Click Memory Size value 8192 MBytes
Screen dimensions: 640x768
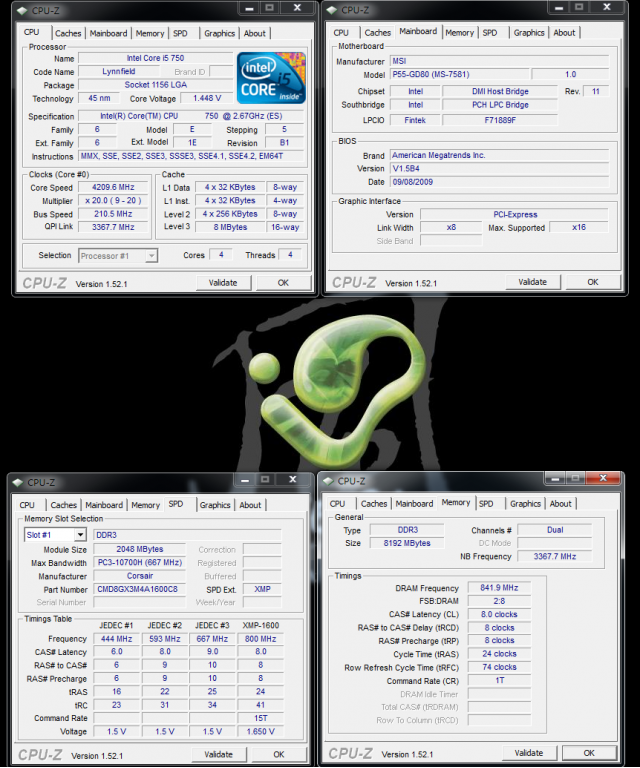[x=407, y=543]
